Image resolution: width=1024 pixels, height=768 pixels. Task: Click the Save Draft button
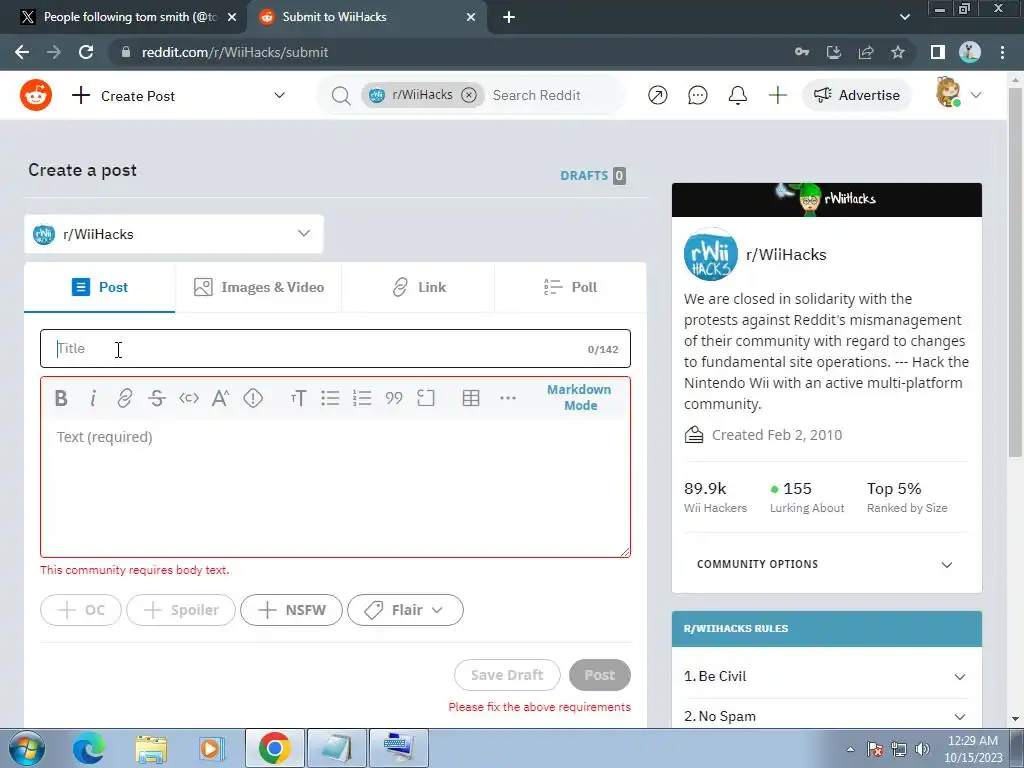point(507,675)
